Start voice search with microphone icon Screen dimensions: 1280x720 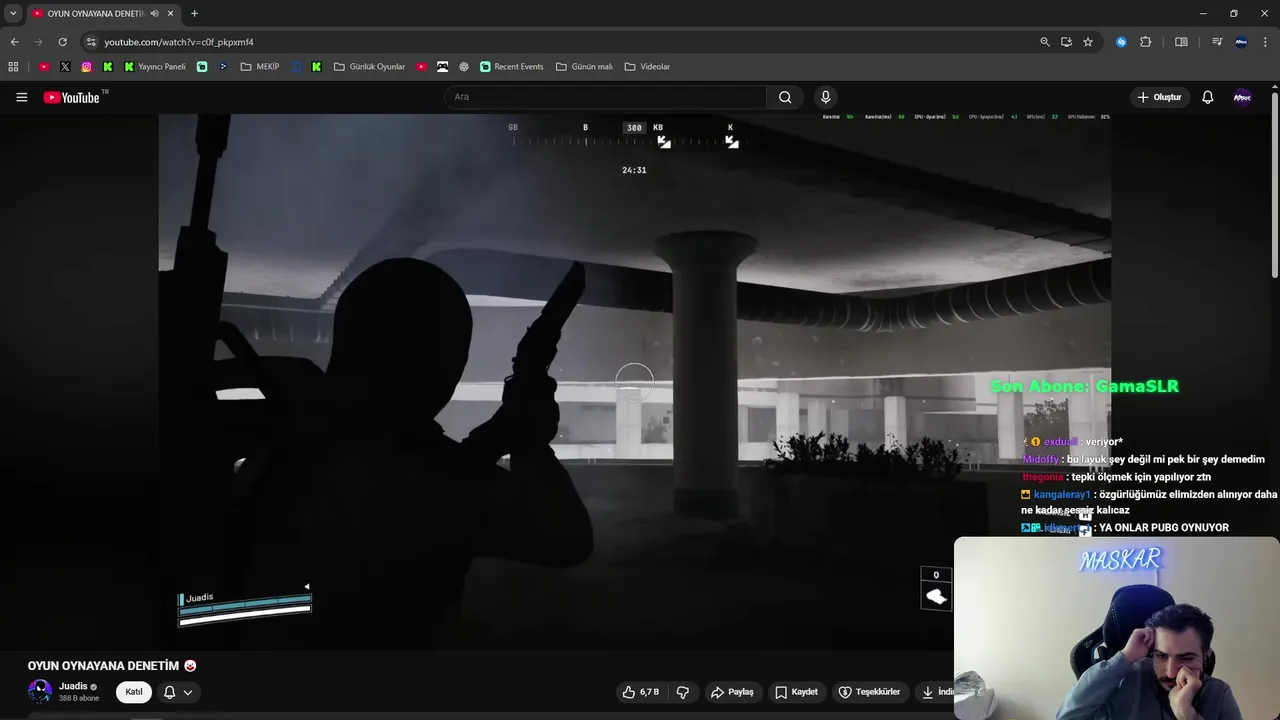pos(825,97)
